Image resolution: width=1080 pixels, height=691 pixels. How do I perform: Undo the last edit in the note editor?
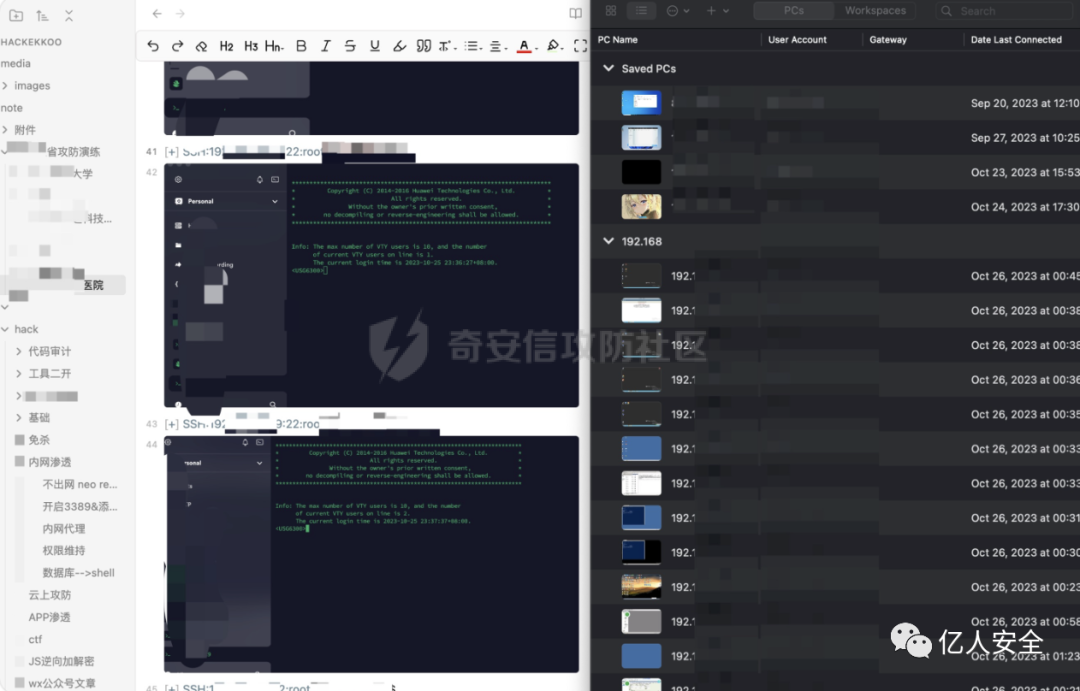coord(153,46)
